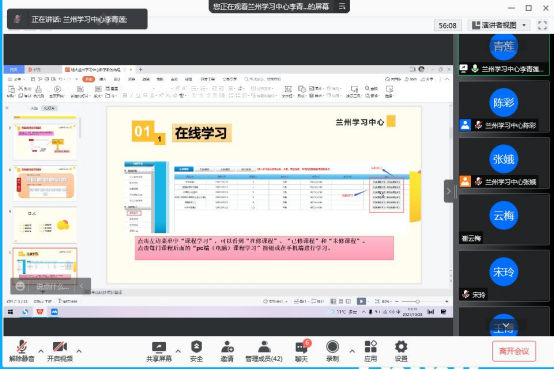Open the share options menu at top
The width and height of the screenshot is (554, 370).
[x=342, y=6]
